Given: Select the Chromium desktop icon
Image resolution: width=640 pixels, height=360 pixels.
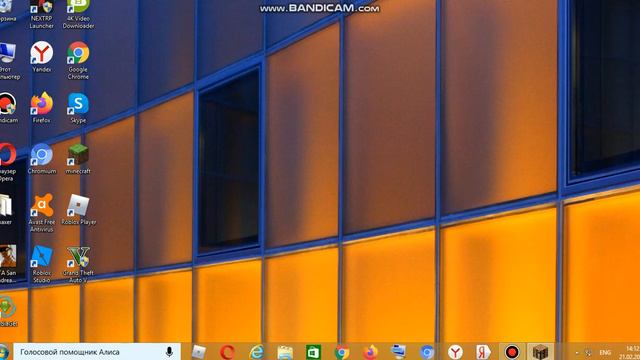Looking at the screenshot, I should click(x=42, y=159).
